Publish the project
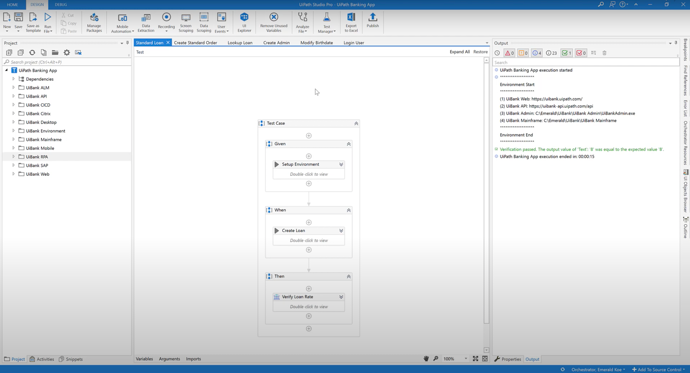This screenshot has height=373, width=690. [373, 21]
